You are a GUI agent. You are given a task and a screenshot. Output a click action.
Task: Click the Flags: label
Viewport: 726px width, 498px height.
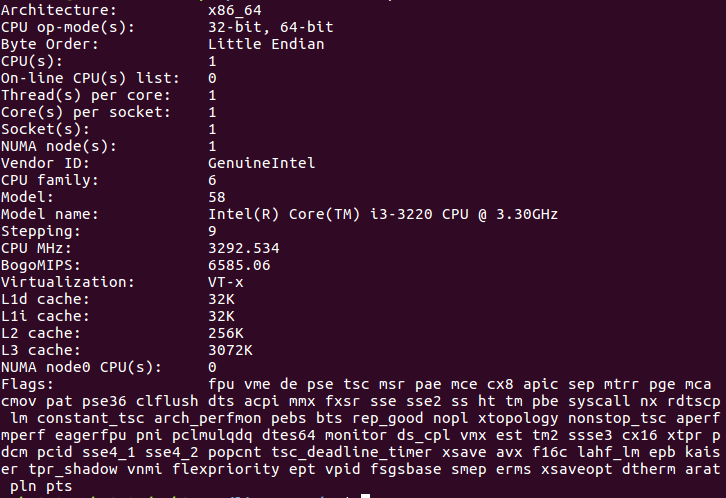point(27,384)
